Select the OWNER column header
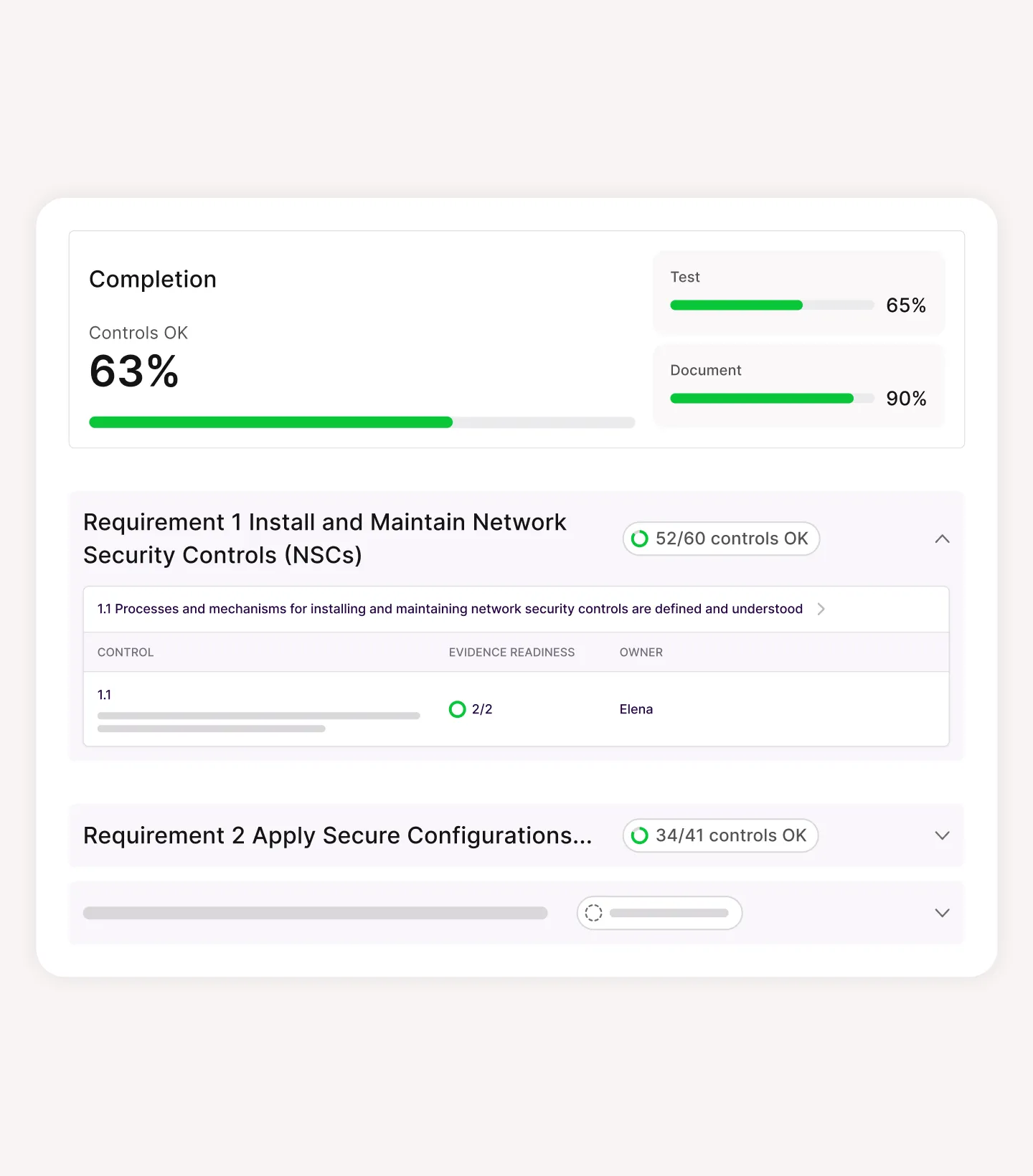The image size is (1033, 1176). [x=641, y=653]
